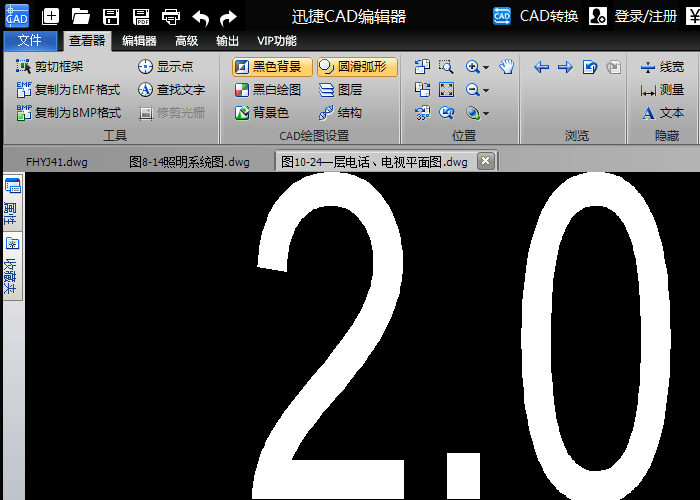Screen dimensions: 700x500
Task: Open the 图层 layers panel
Action: tap(340, 90)
